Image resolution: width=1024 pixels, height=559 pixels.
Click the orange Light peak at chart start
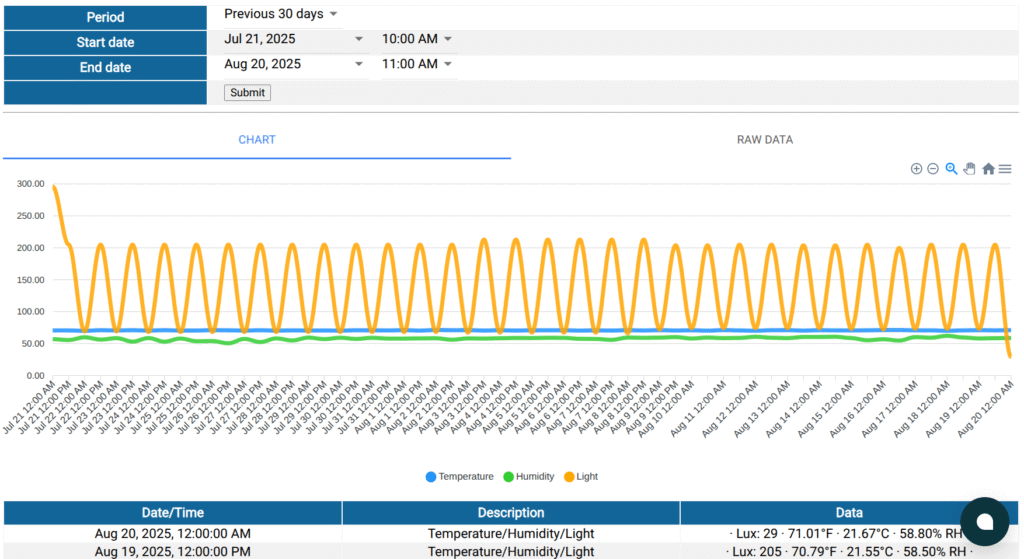pyautogui.click(x=54, y=187)
